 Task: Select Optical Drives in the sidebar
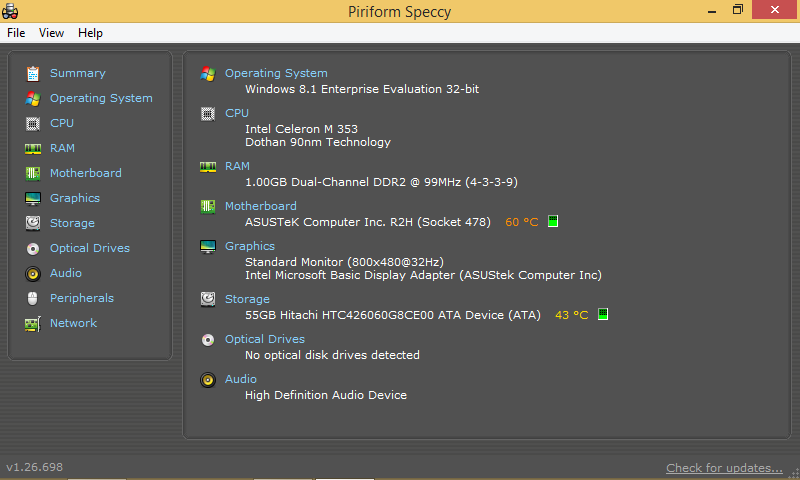click(x=90, y=248)
